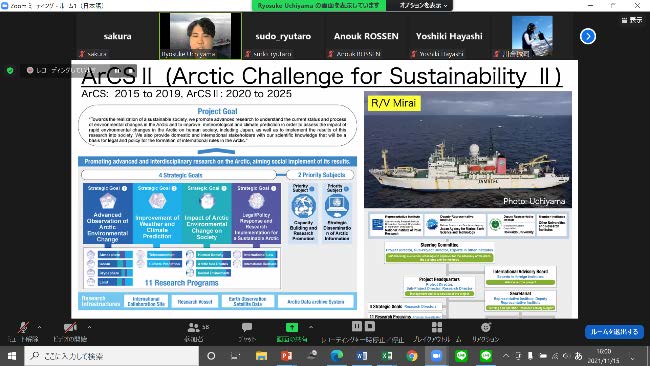
Task: Click the leave room blue button
Action: coord(614,332)
